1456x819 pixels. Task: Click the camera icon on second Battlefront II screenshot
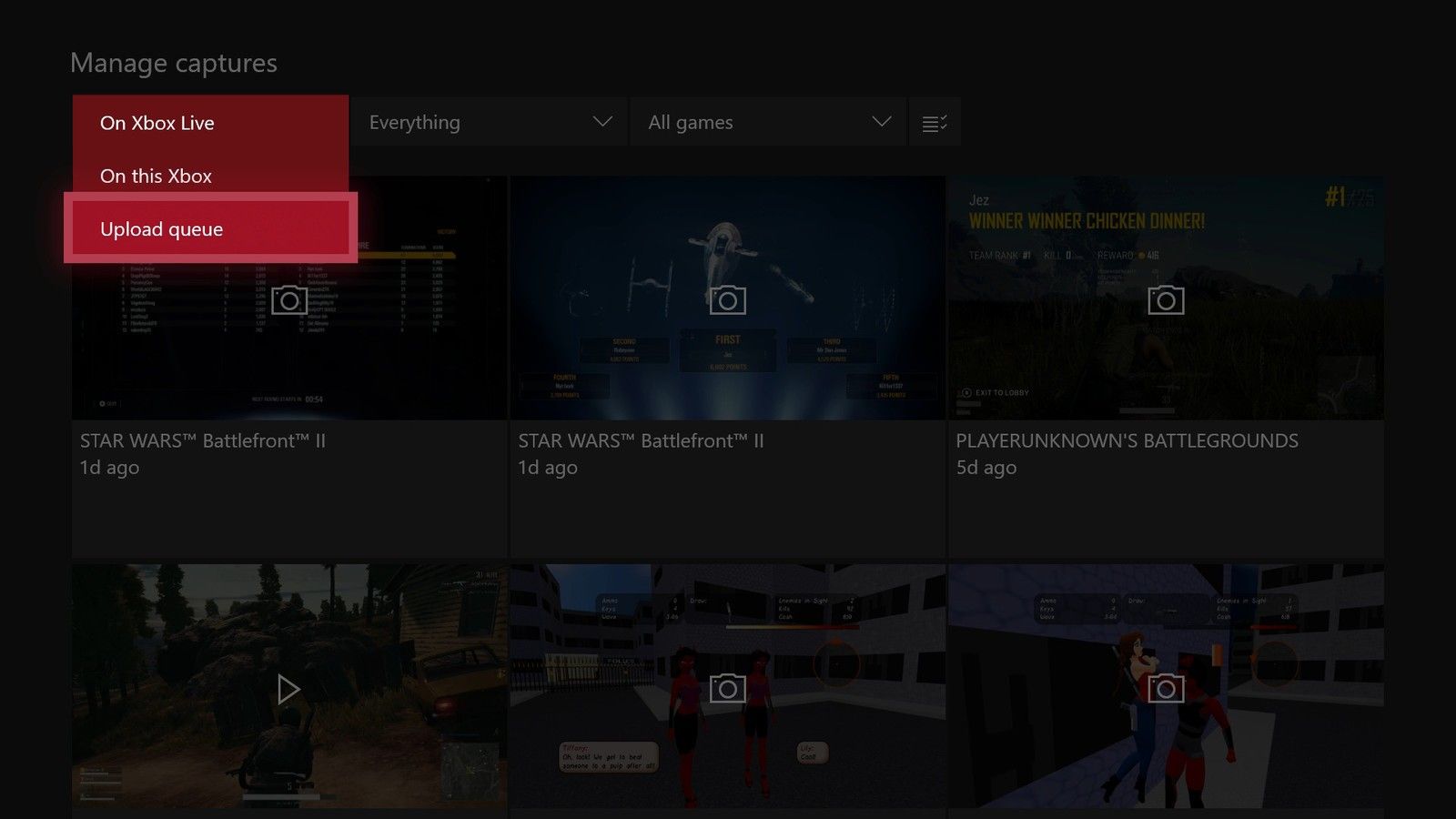click(x=727, y=298)
